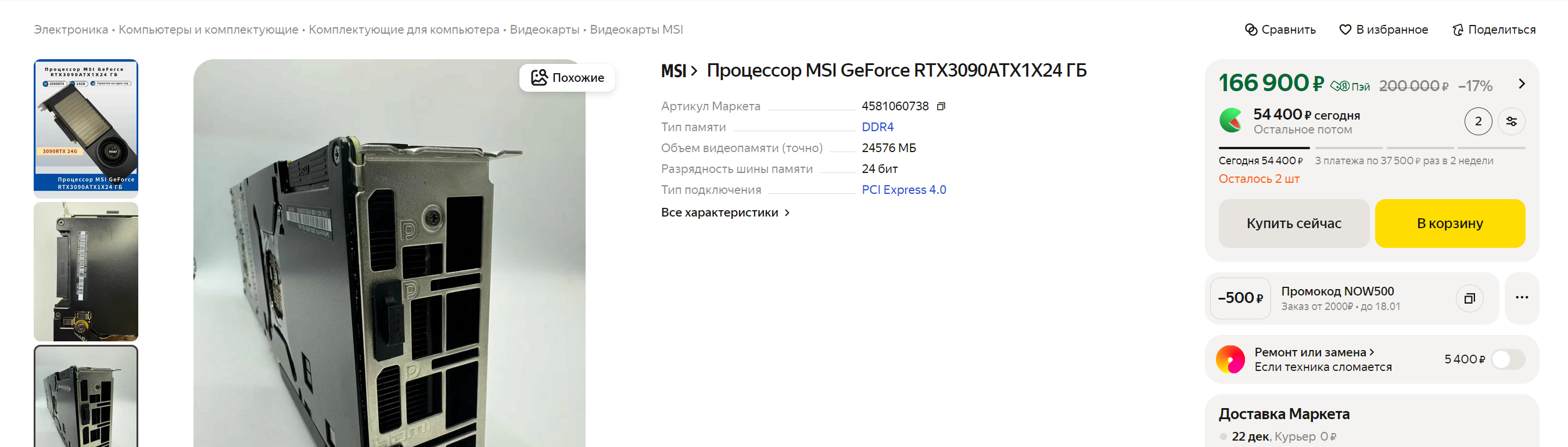Enable the Ремонт или замена toggle
The height and width of the screenshot is (447, 1568).
(1508, 359)
